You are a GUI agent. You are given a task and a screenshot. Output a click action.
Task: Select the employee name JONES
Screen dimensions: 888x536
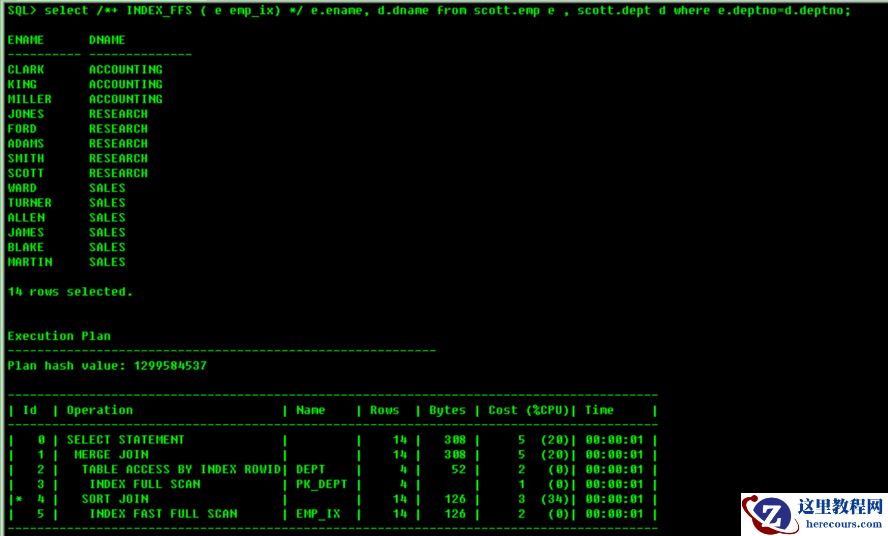tap(25, 114)
